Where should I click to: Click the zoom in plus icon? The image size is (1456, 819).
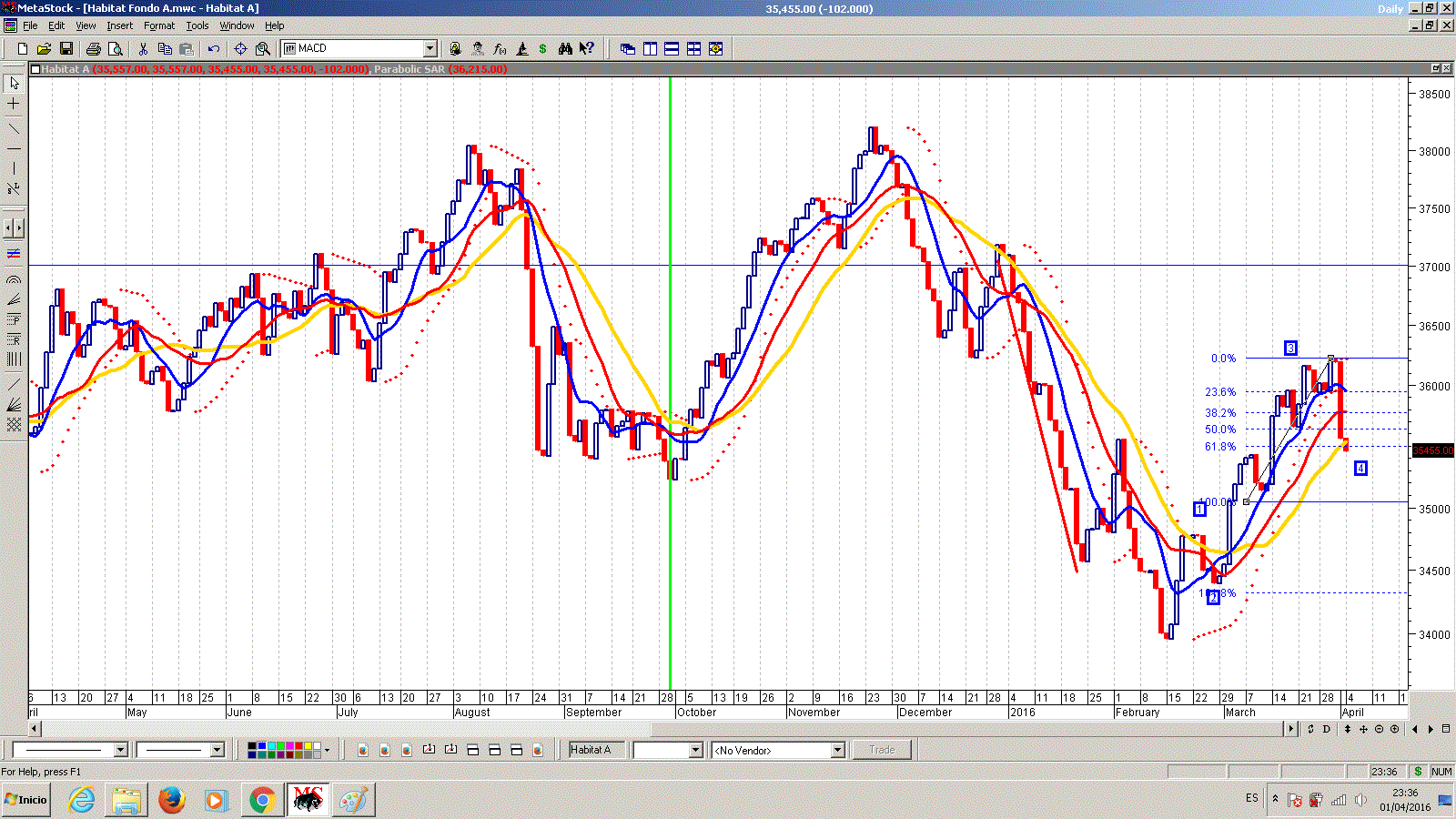click(x=1394, y=729)
